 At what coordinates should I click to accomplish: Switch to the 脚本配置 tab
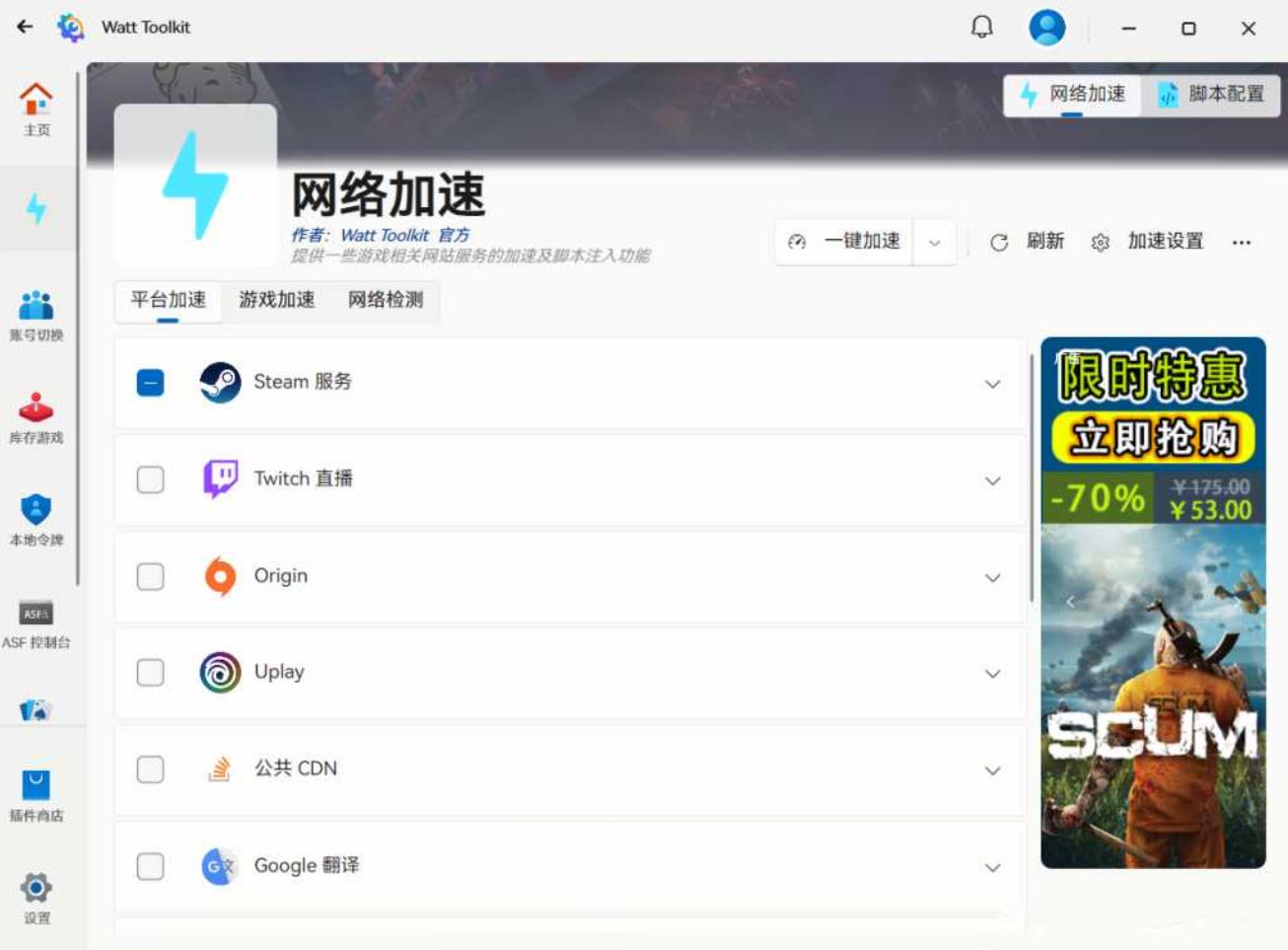click(x=1211, y=95)
